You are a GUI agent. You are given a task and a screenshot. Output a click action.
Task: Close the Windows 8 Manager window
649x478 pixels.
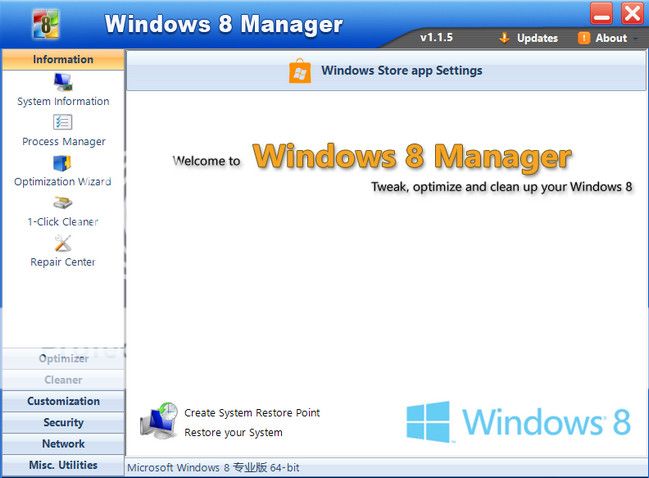632,14
